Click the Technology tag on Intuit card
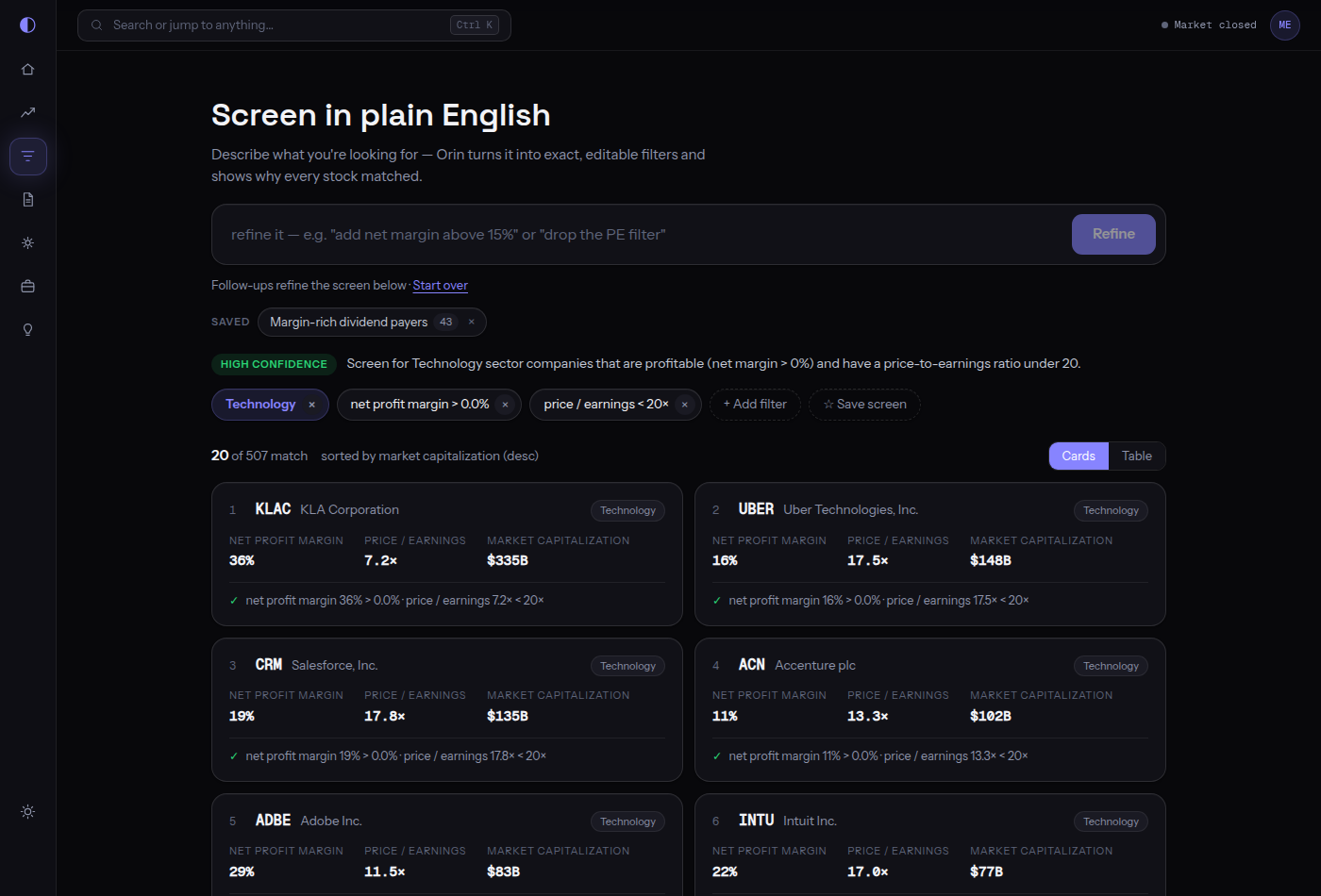1321x896 pixels. tap(1111, 821)
